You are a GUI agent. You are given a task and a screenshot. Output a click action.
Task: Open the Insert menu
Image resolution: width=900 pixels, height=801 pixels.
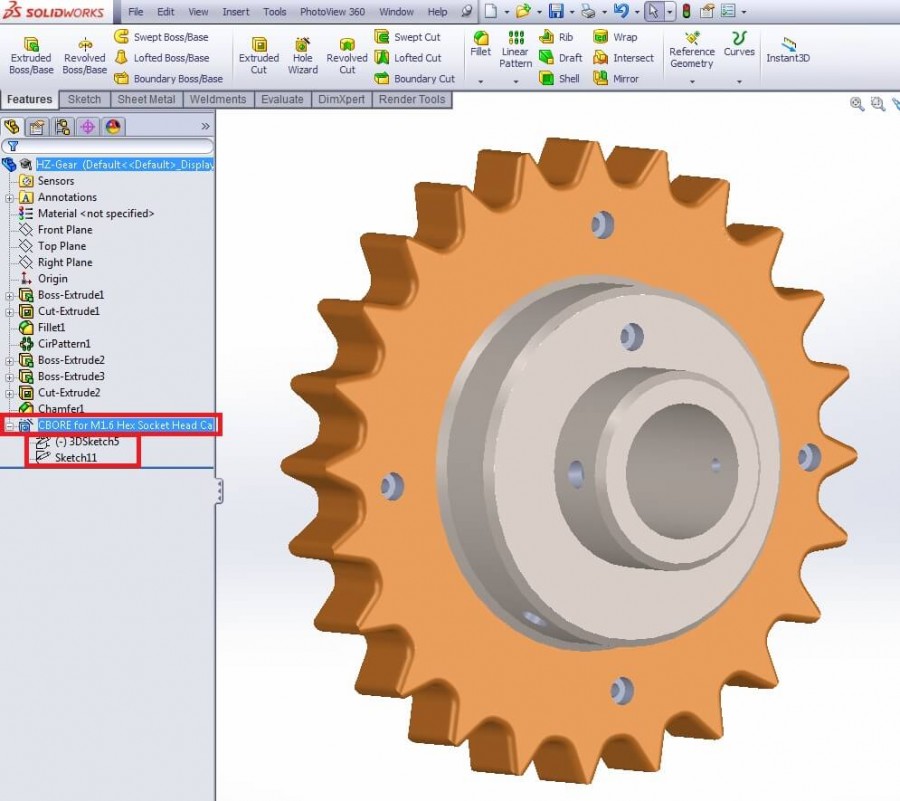(x=235, y=12)
